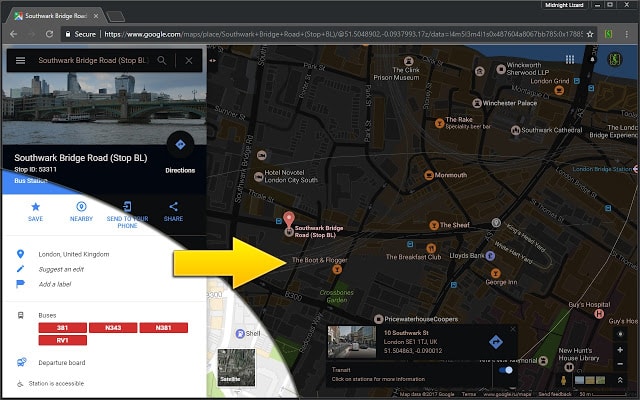640x400 pixels.
Task: Select the Southwark Bridge Road browser tab
Action: click(56, 16)
